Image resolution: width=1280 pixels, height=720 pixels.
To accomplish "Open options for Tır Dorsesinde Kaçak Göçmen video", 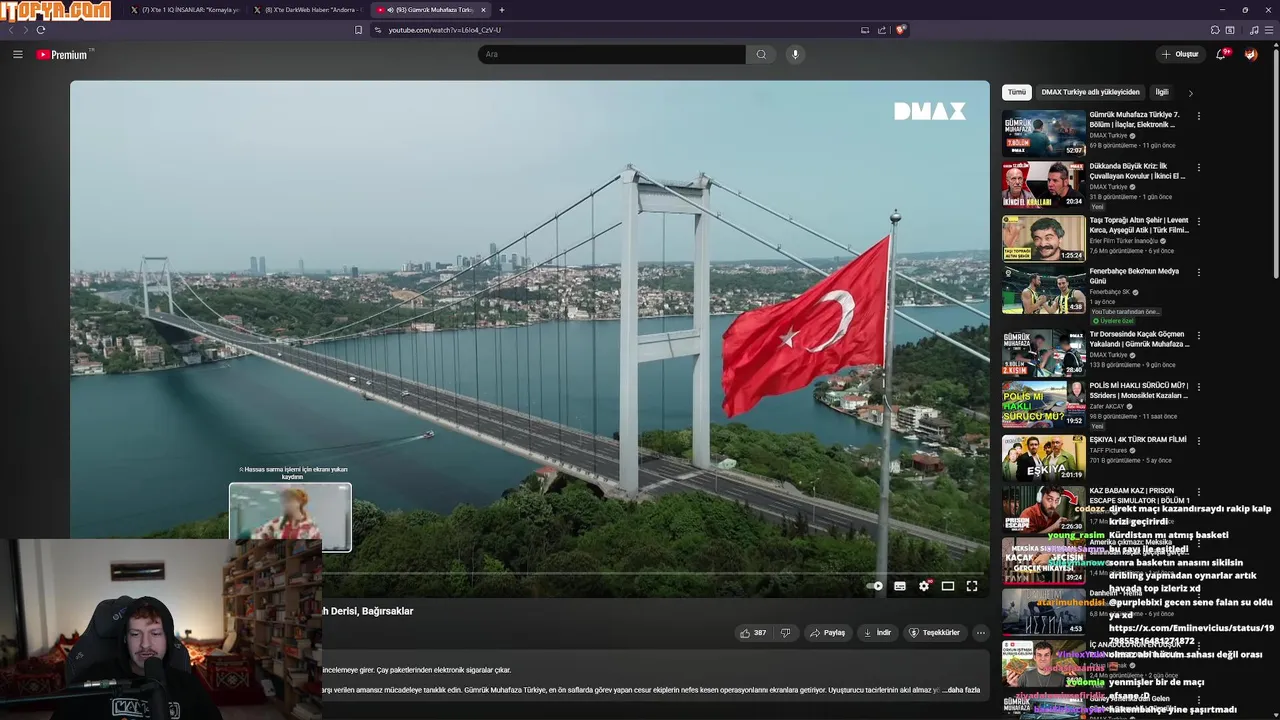I will pos(1199,335).
